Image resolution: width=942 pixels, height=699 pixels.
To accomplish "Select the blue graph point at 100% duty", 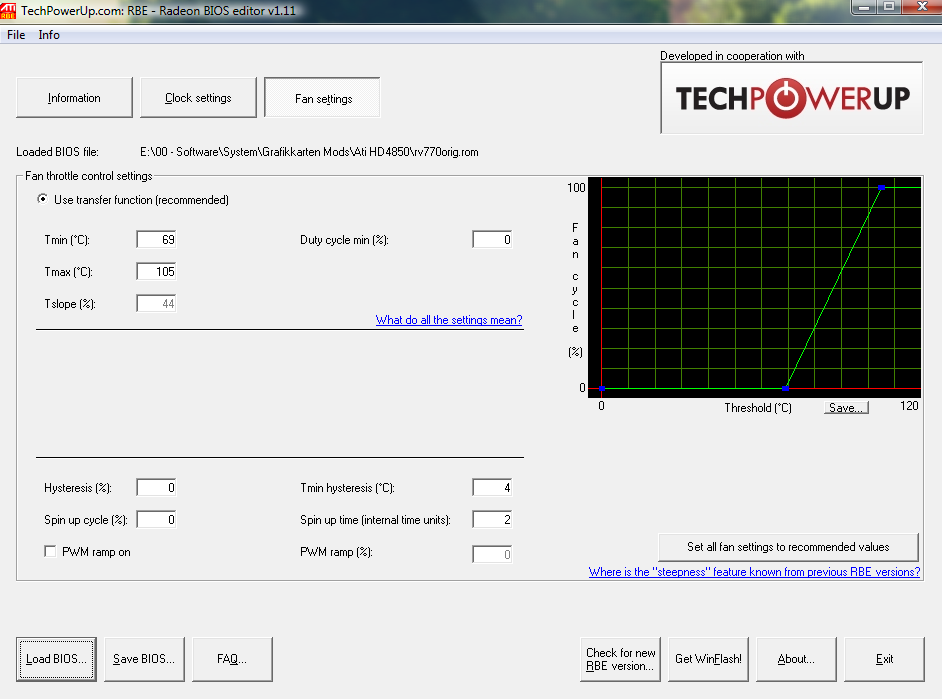I will (x=881, y=188).
